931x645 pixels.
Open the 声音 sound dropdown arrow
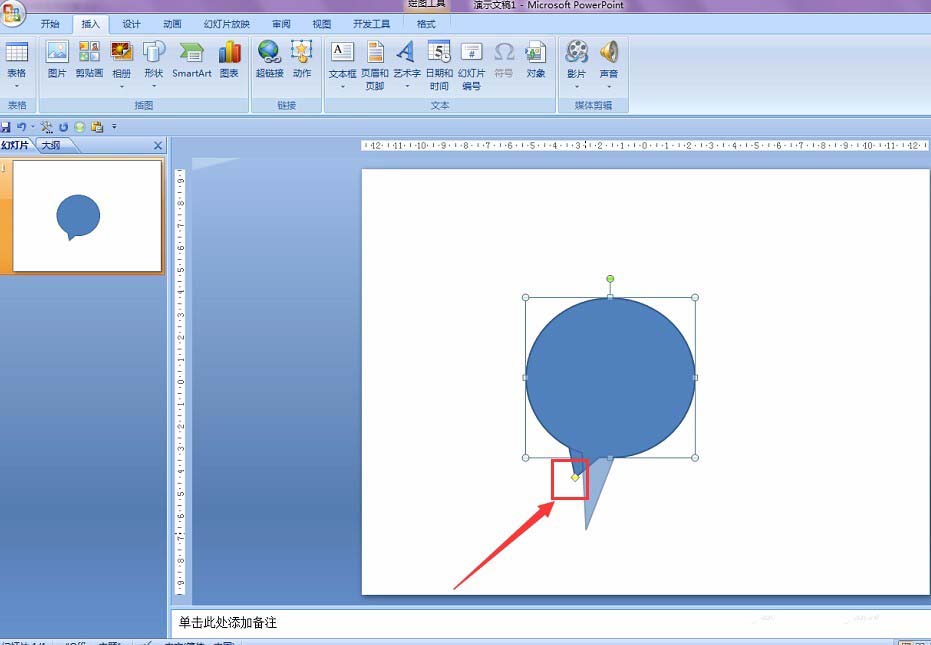(x=609, y=87)
